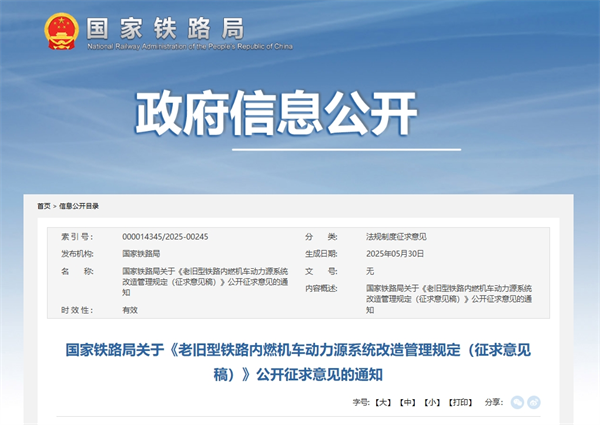600x425 pixels.
Task: Click the 生成日期 label
Action: point(321,254)
